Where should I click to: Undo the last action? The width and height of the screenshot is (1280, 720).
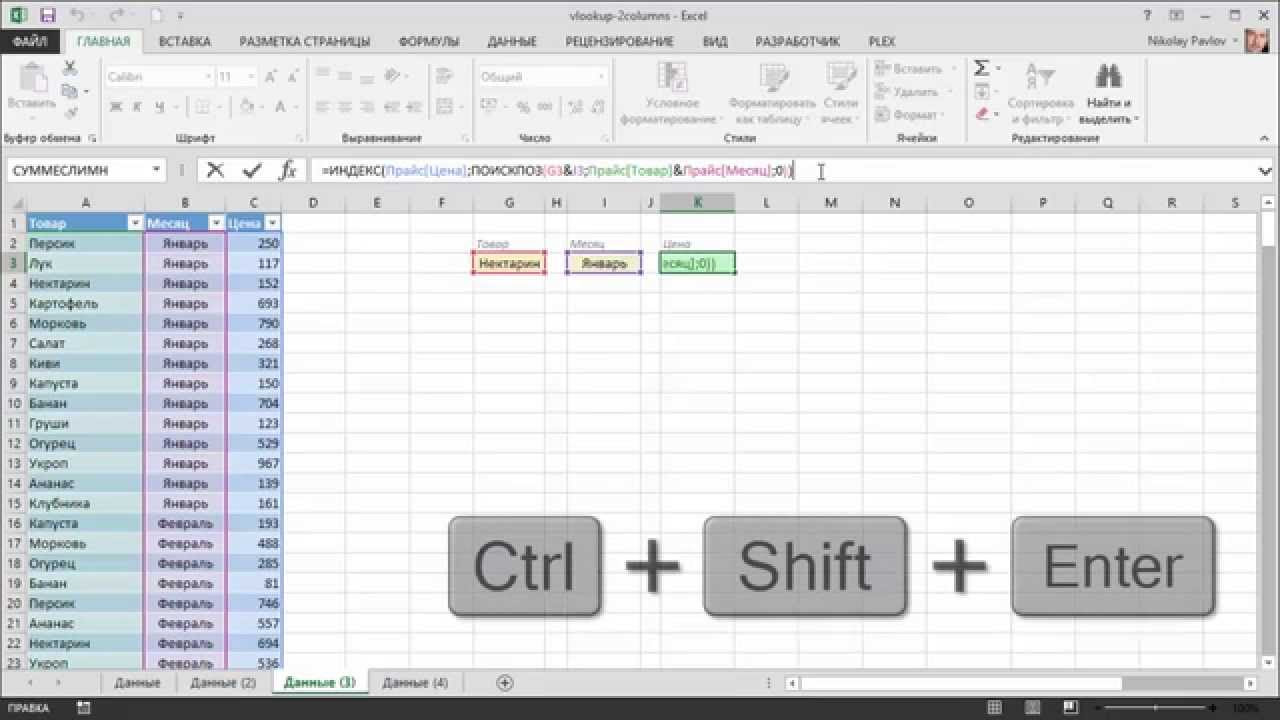[x=76, y=15]
